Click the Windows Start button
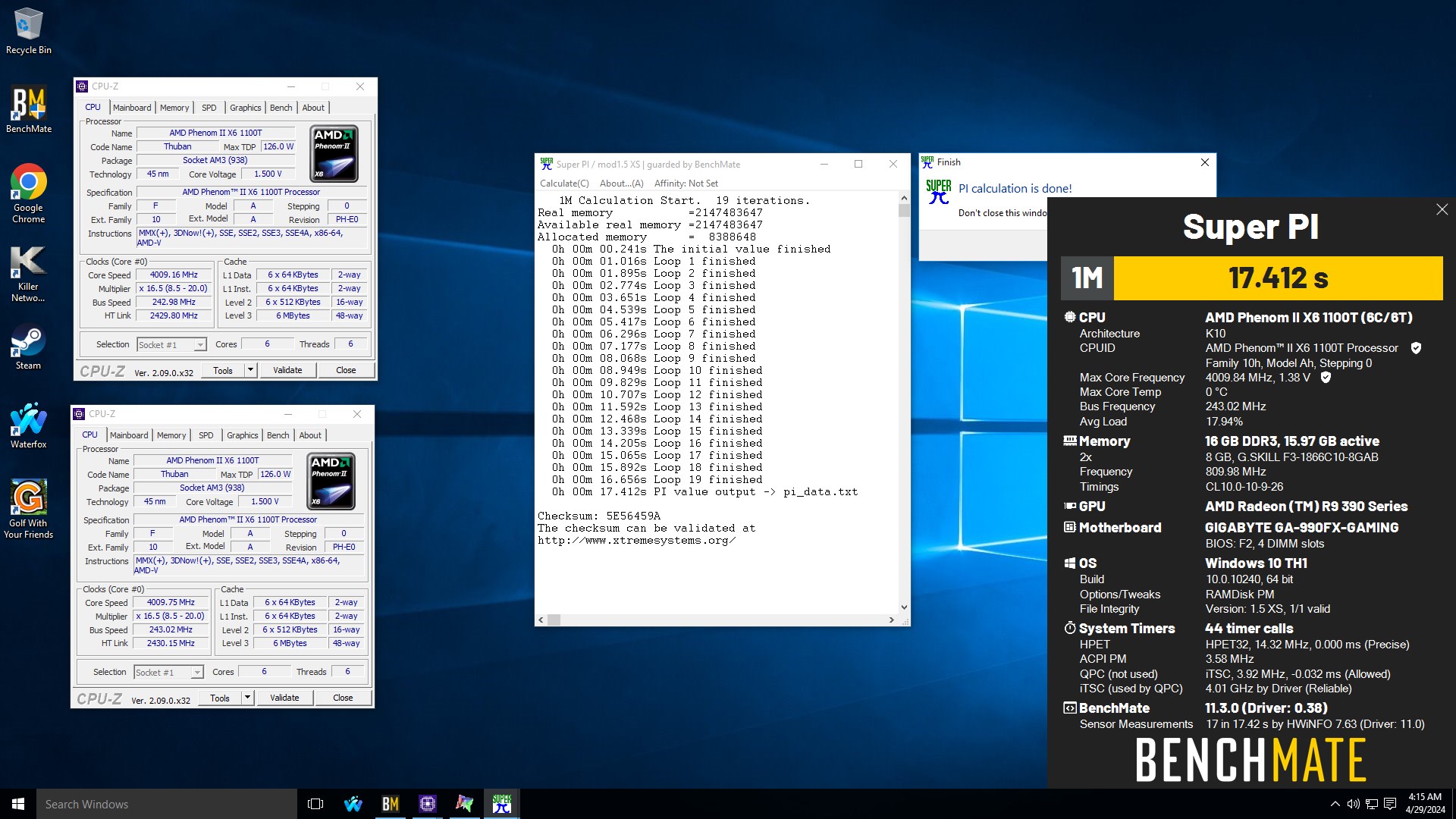The image size is (1456, 819). click(x=18, y=804)
